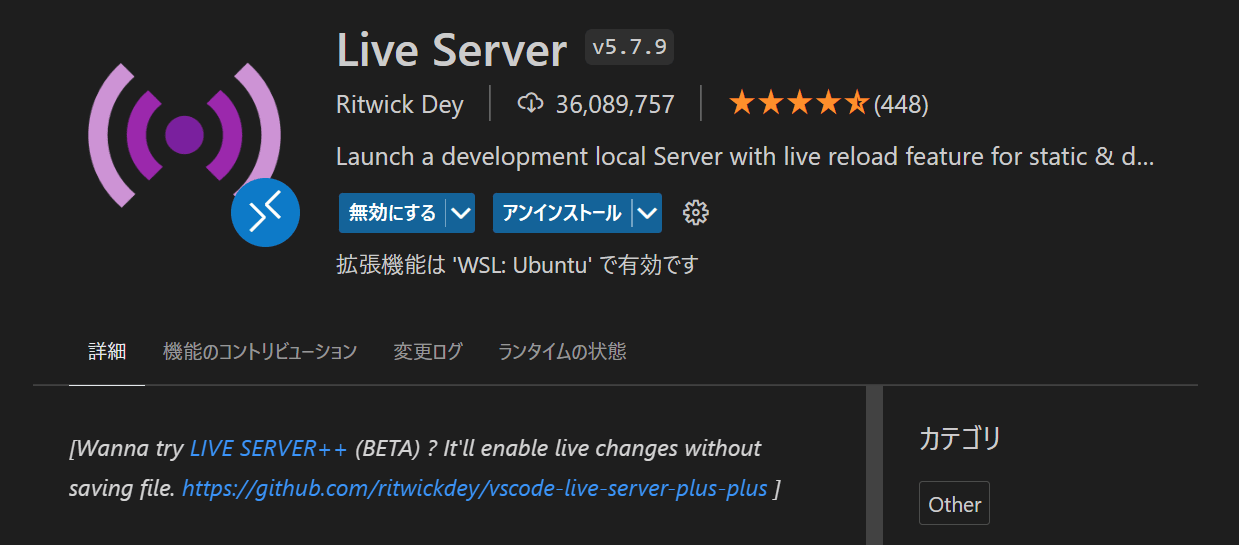
Task: Click the cloud download count icon
Action: [530, 103]
